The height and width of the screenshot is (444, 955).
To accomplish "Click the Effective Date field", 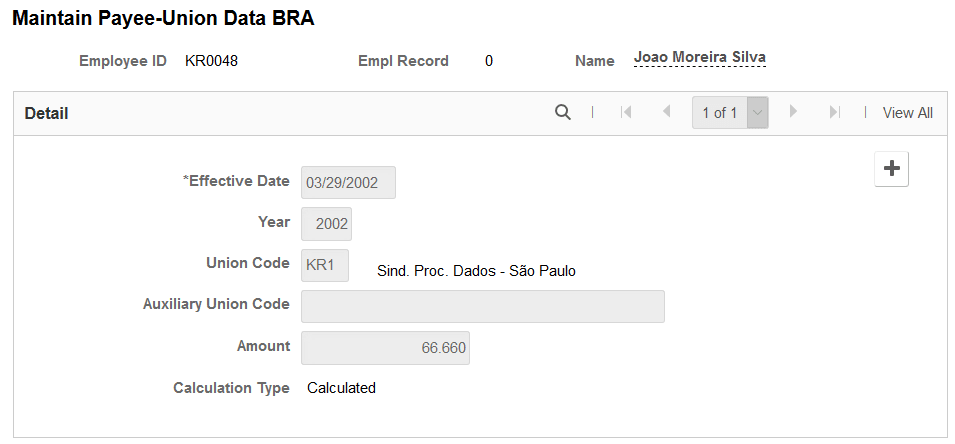I will 348,183.
